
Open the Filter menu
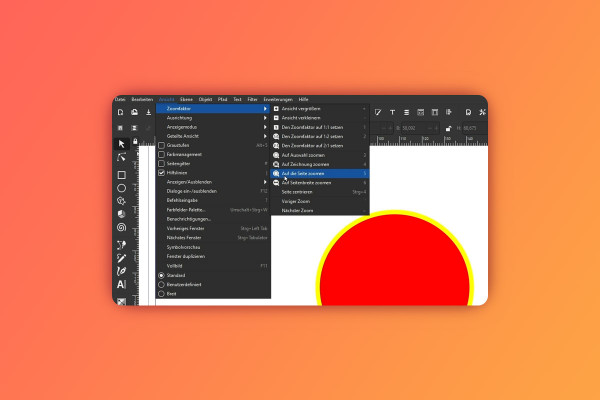point(253,100)
